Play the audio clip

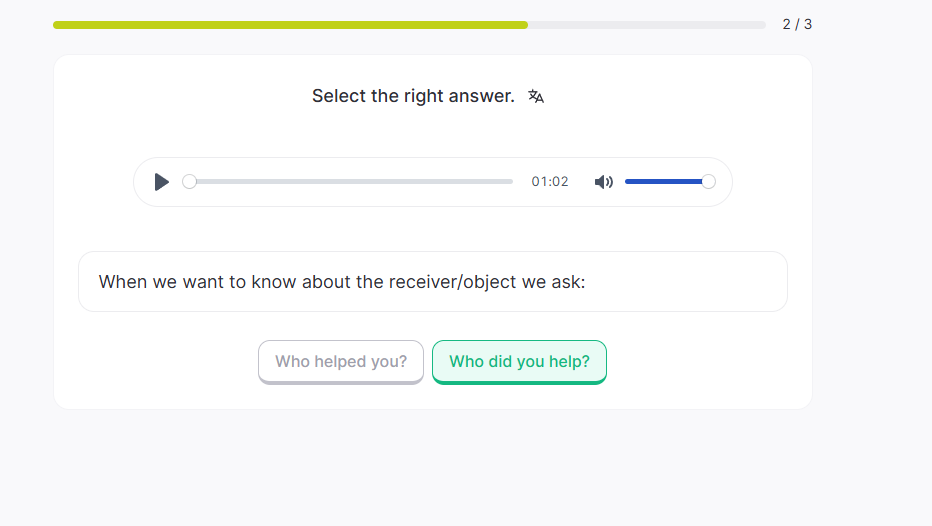(162, 182)
